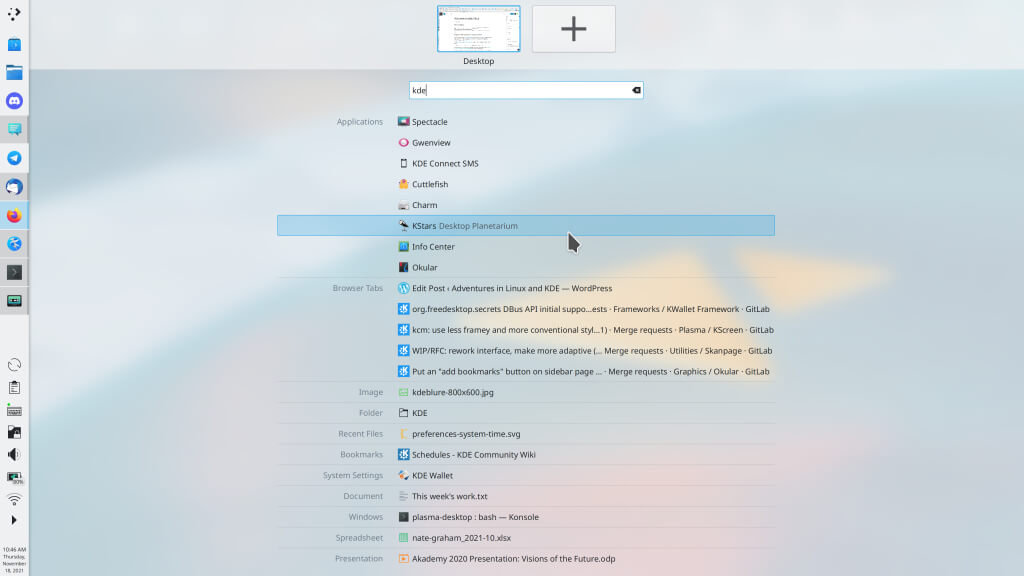This screenshot has height=576, width=1024.
Task: Open the battery status tray icon
Action: [x=14, y=478]
